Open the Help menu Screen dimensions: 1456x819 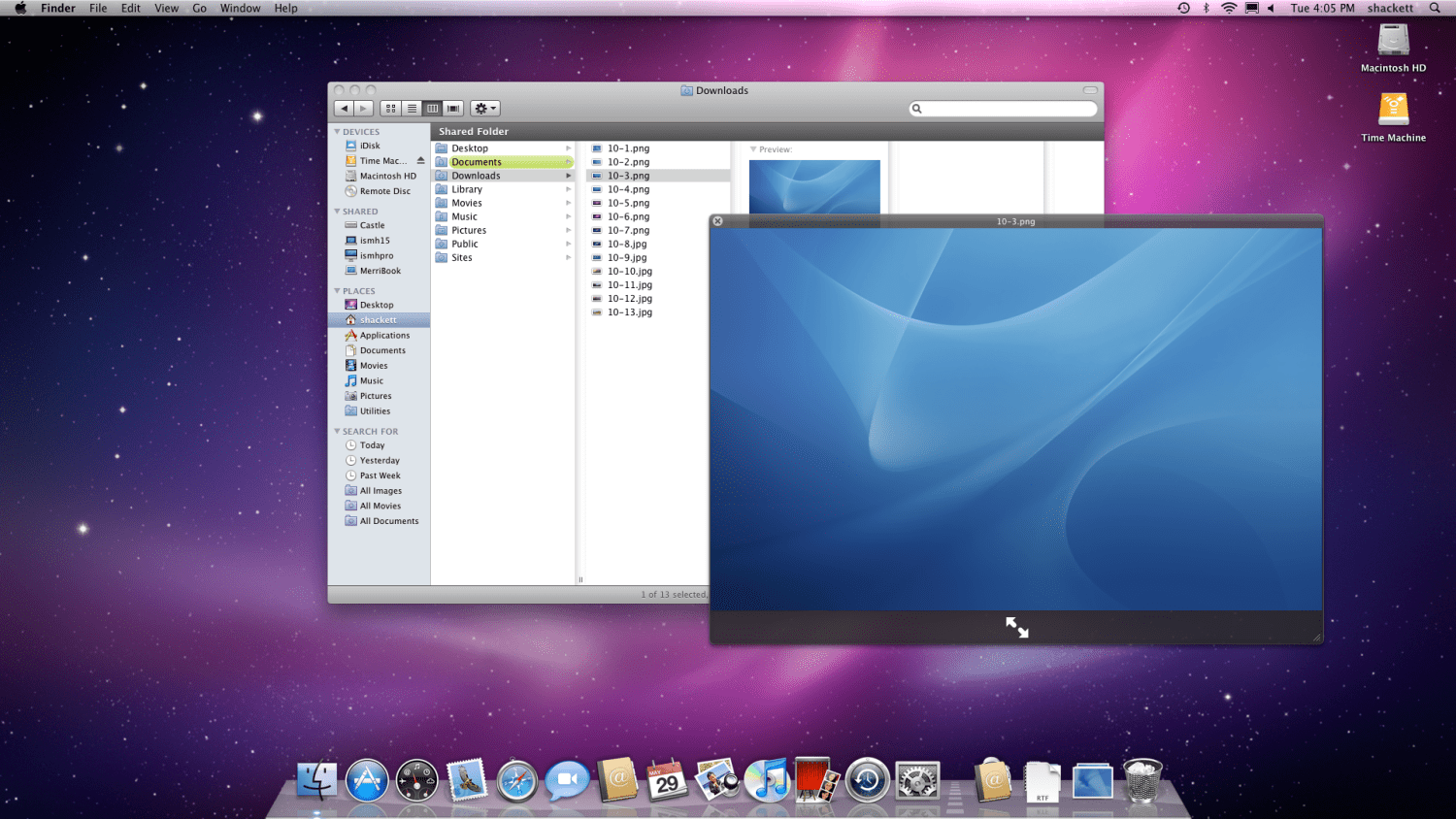[285, 8]
